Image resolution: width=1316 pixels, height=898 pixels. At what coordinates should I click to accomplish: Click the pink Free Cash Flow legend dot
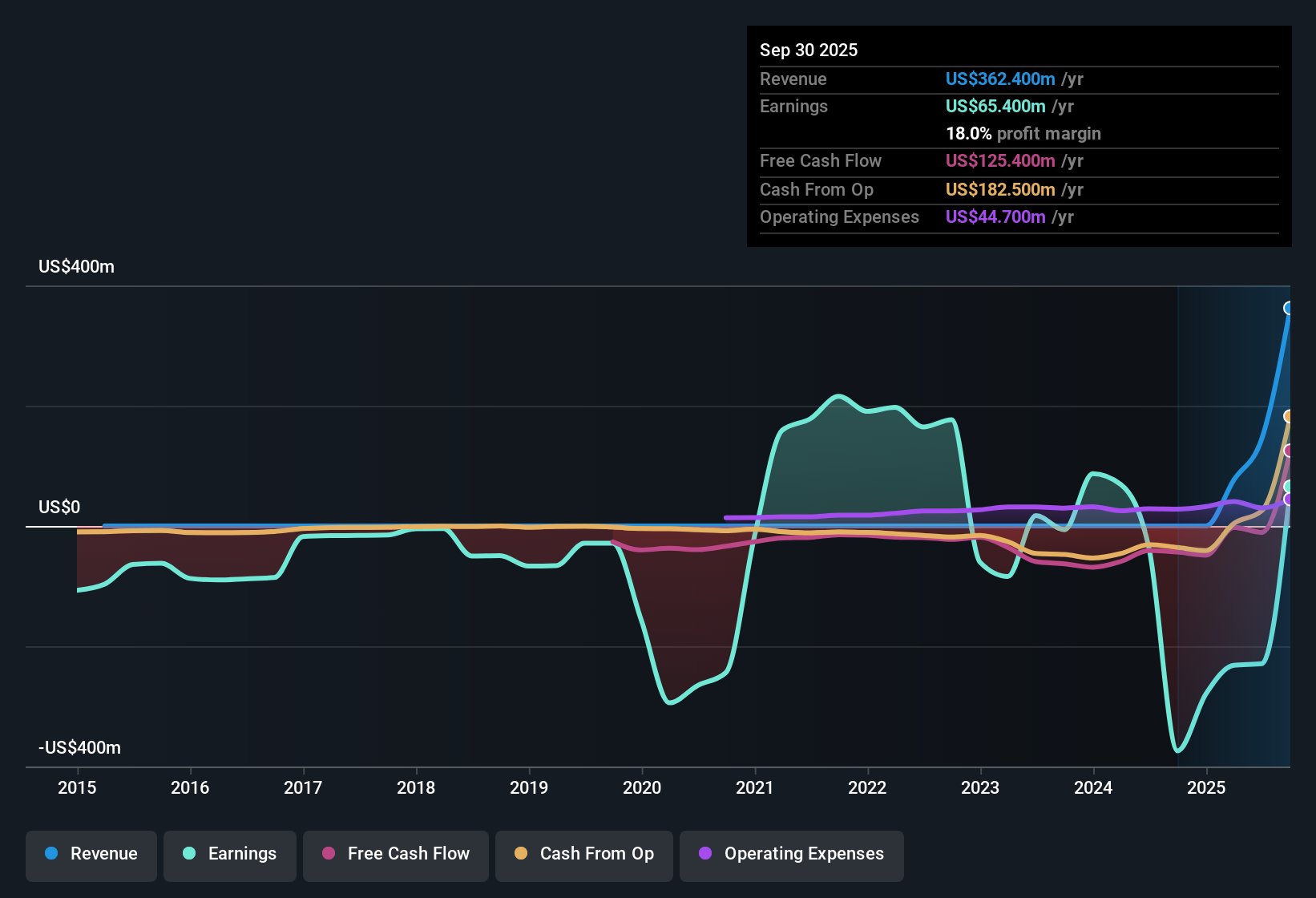pyautogui.click(x=329, y=854)
